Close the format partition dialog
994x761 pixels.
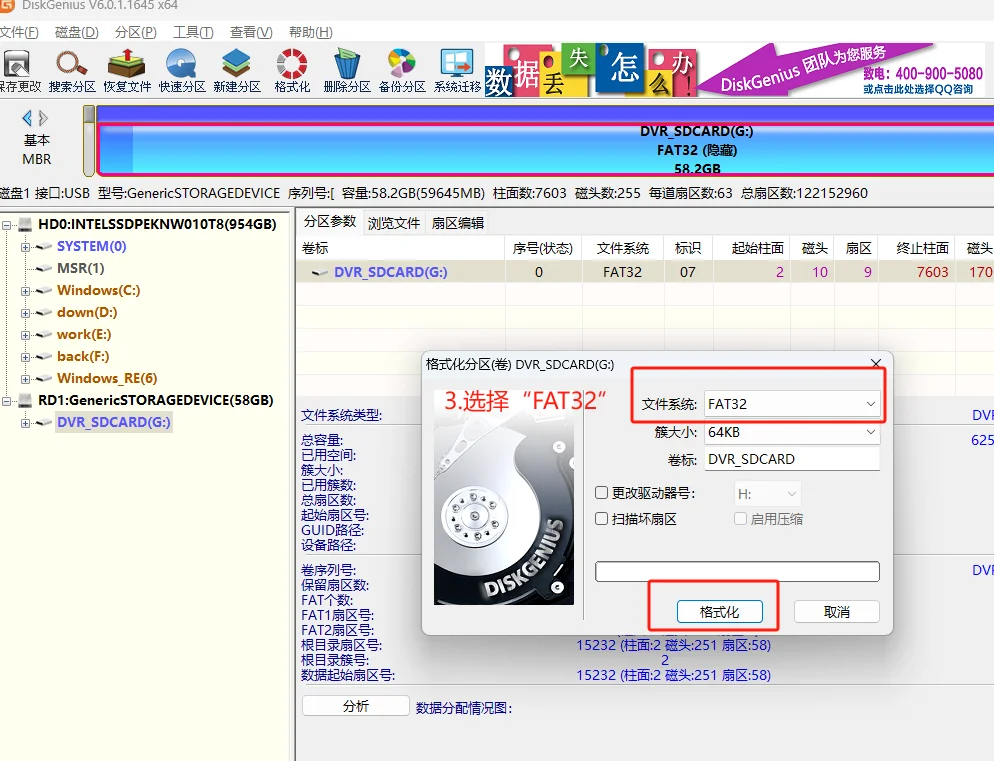875,363
